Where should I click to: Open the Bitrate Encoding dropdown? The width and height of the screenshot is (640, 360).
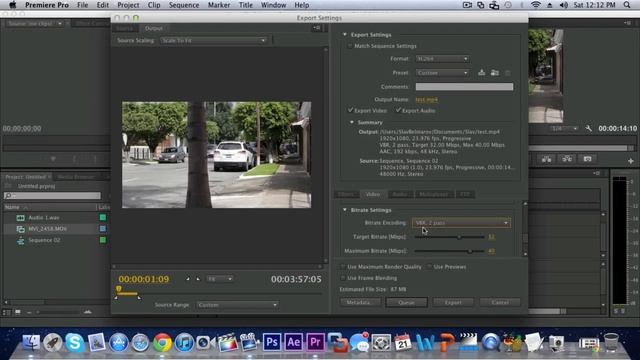(461, 223)
